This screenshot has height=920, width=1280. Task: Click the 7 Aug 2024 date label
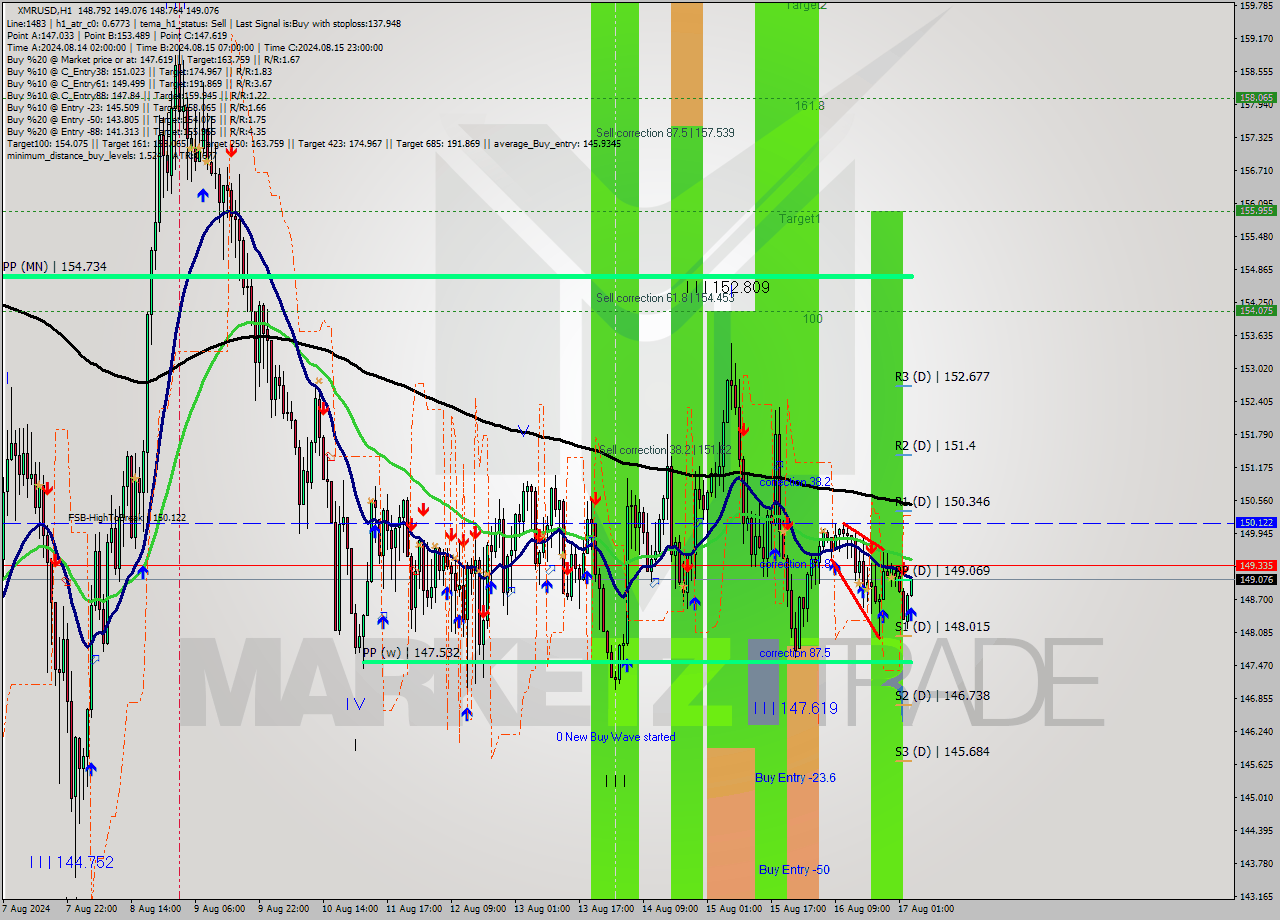(x=26, y=909)
